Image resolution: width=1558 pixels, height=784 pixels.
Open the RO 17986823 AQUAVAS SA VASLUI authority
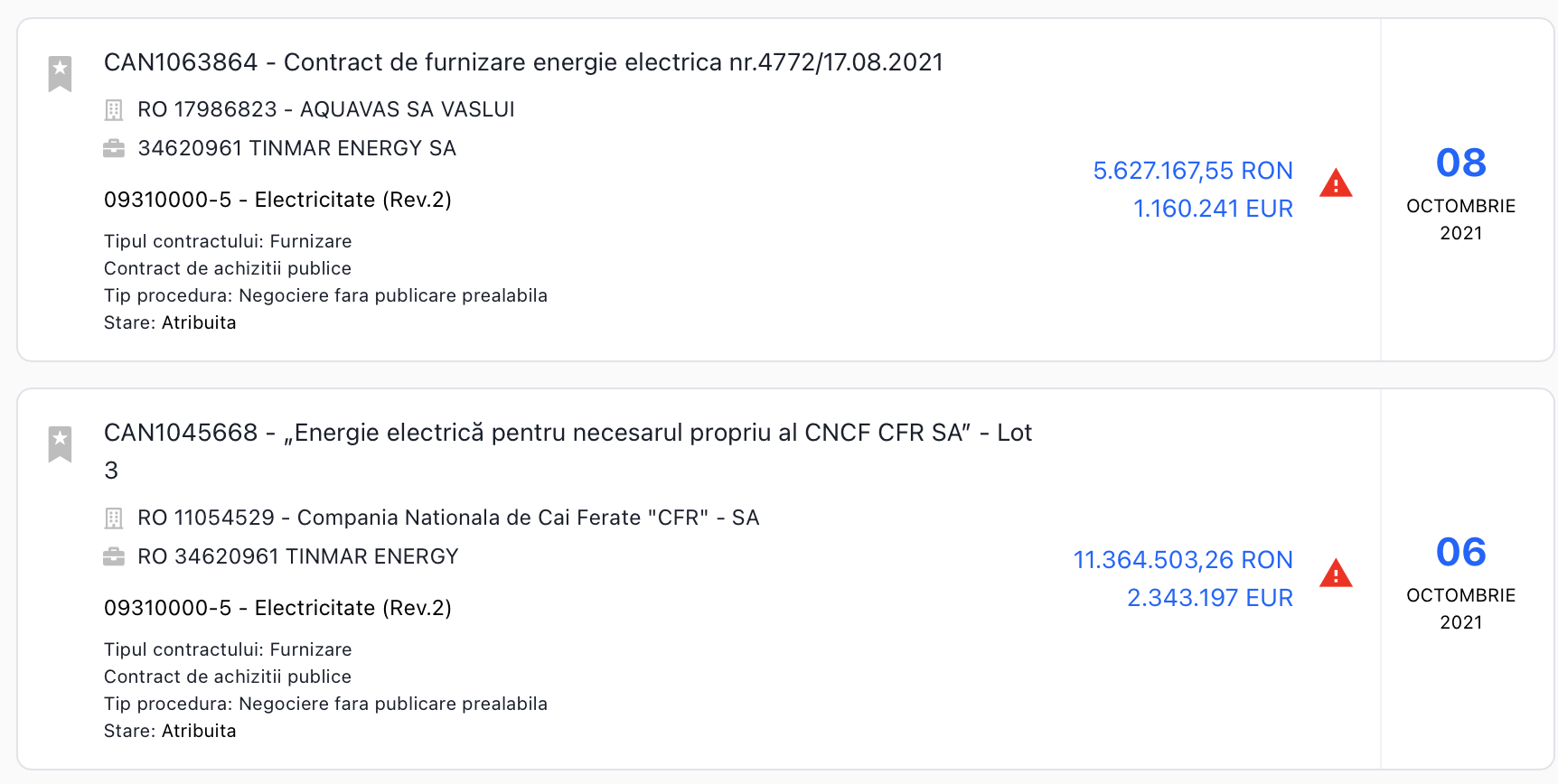325,109
